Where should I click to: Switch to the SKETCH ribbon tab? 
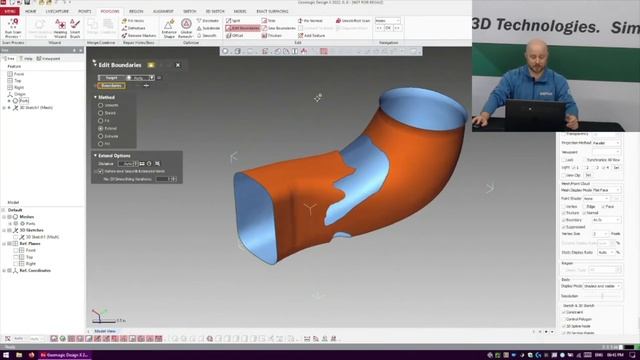(189, 11)
